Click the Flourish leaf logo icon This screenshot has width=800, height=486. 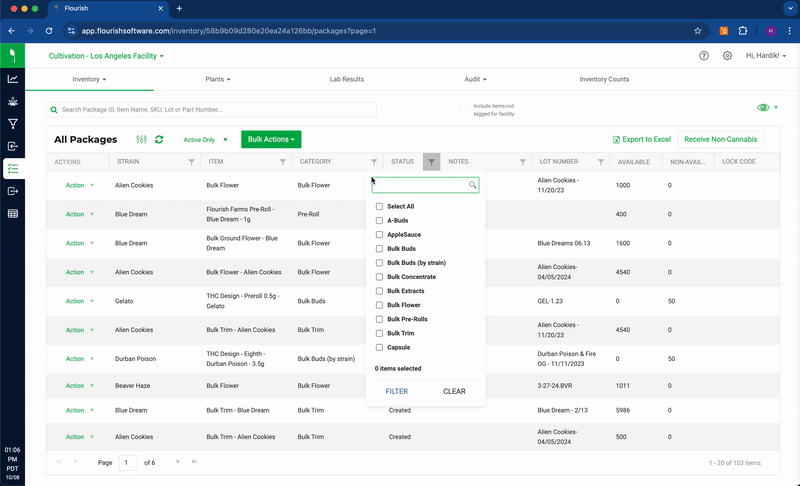(12, 56)
